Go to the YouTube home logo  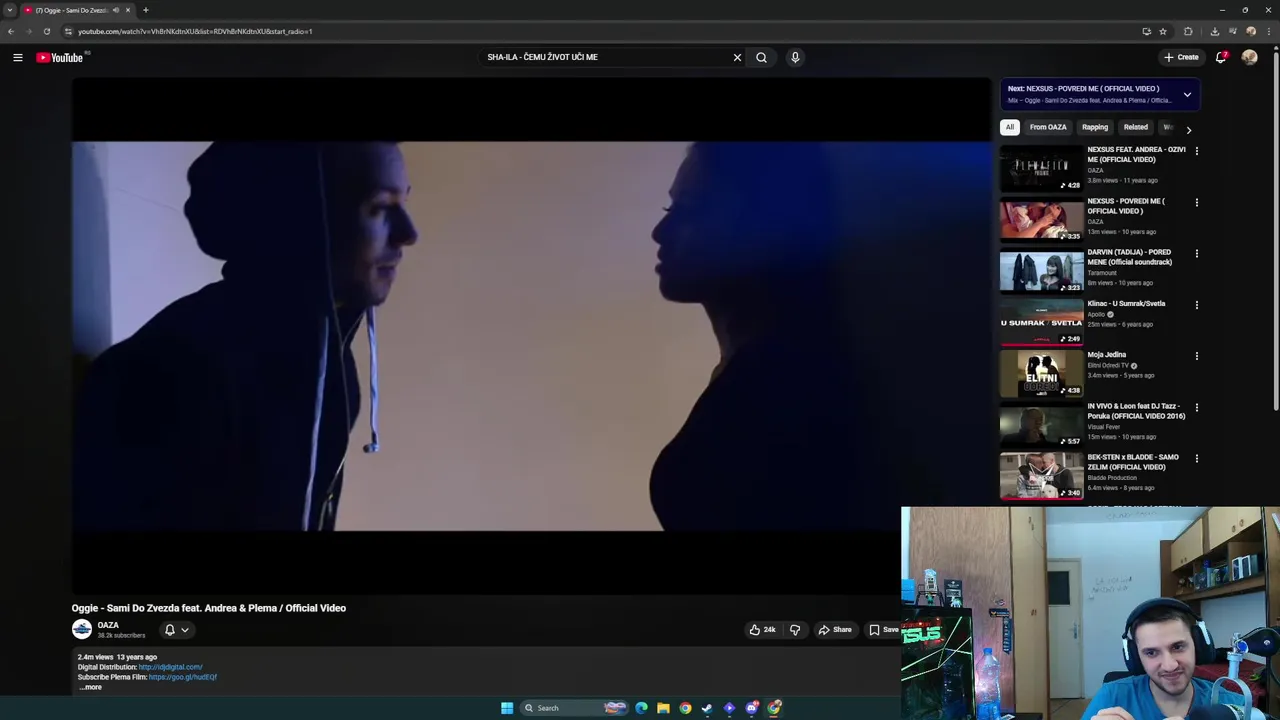60,58
